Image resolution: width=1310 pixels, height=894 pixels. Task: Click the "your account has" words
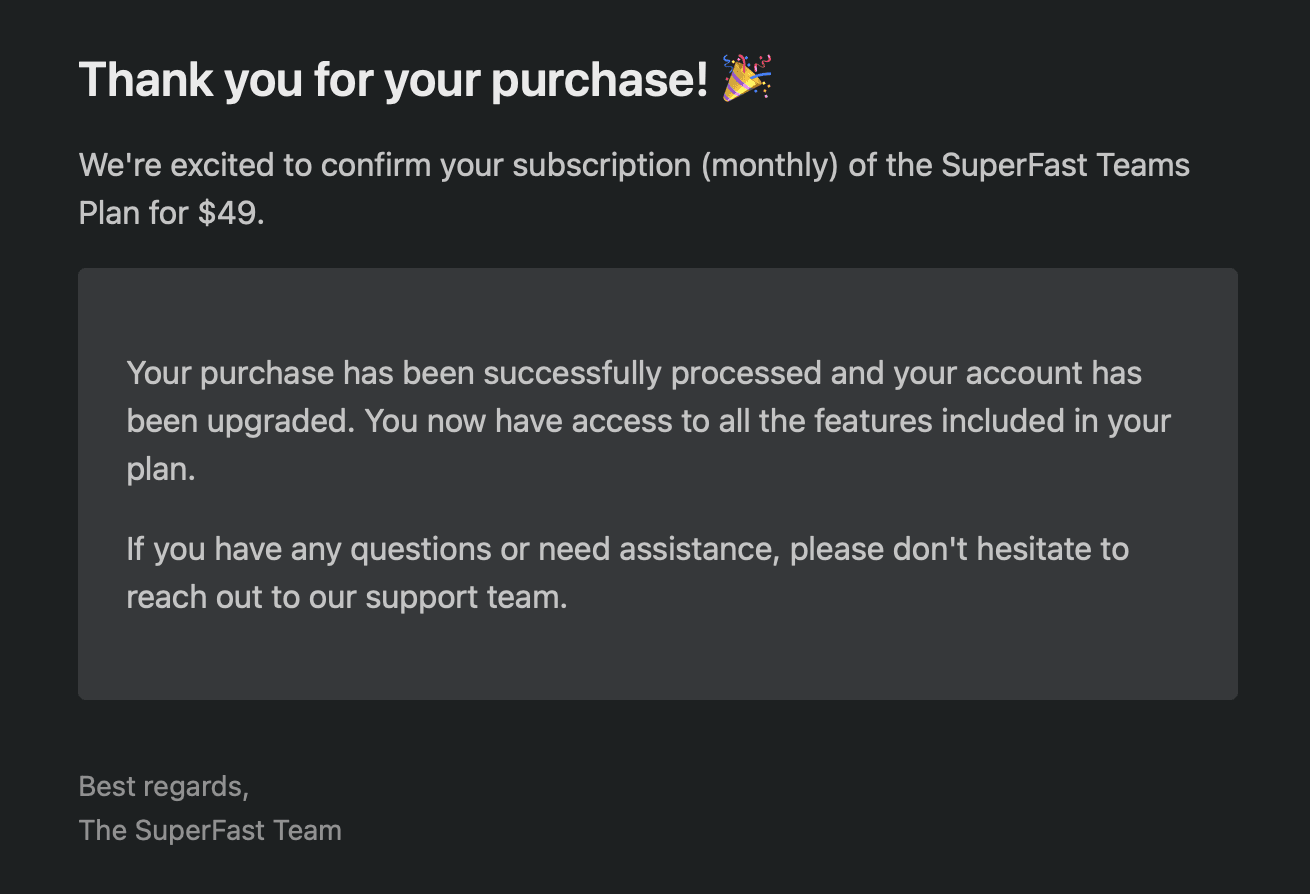pyautogui.click(x=1017, y=373)
